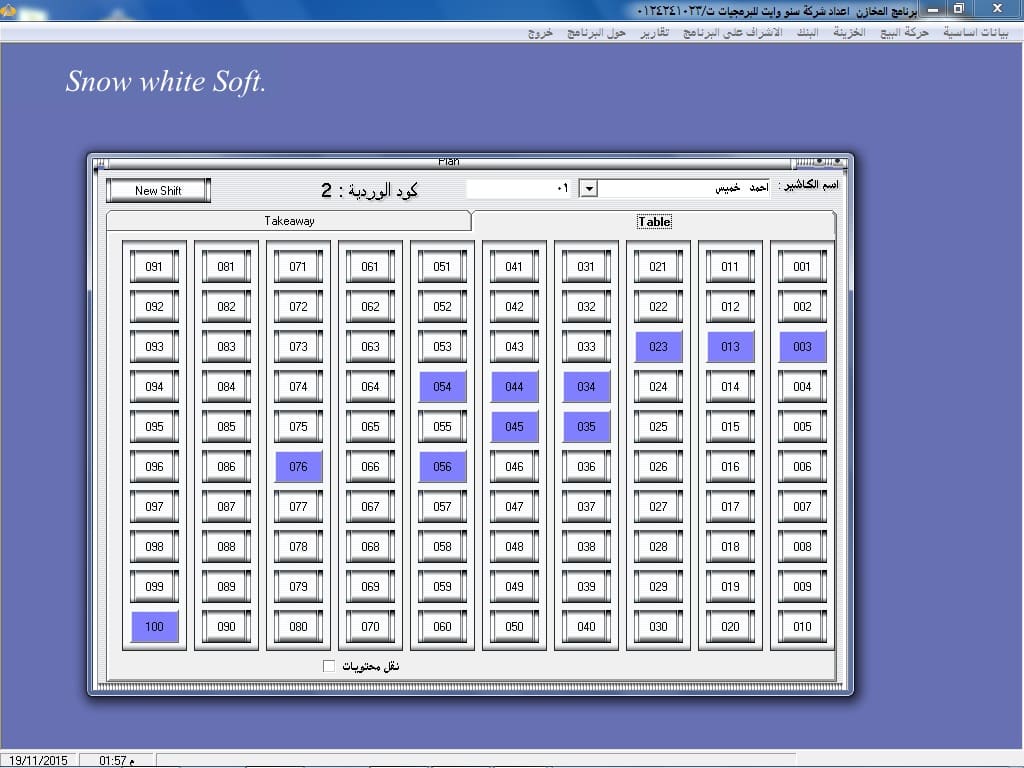
Task: Click the time 01:57 in status bar
Action: 116,760
